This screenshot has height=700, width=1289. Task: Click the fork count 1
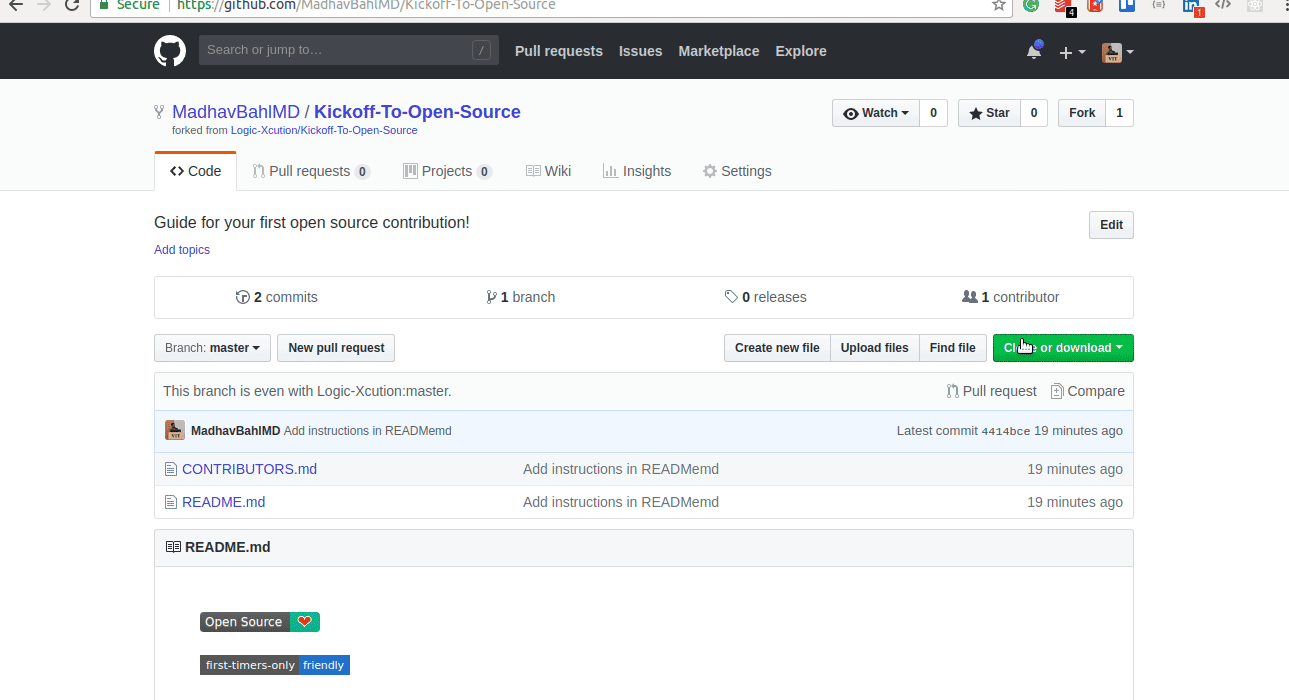click(1120, 113)
